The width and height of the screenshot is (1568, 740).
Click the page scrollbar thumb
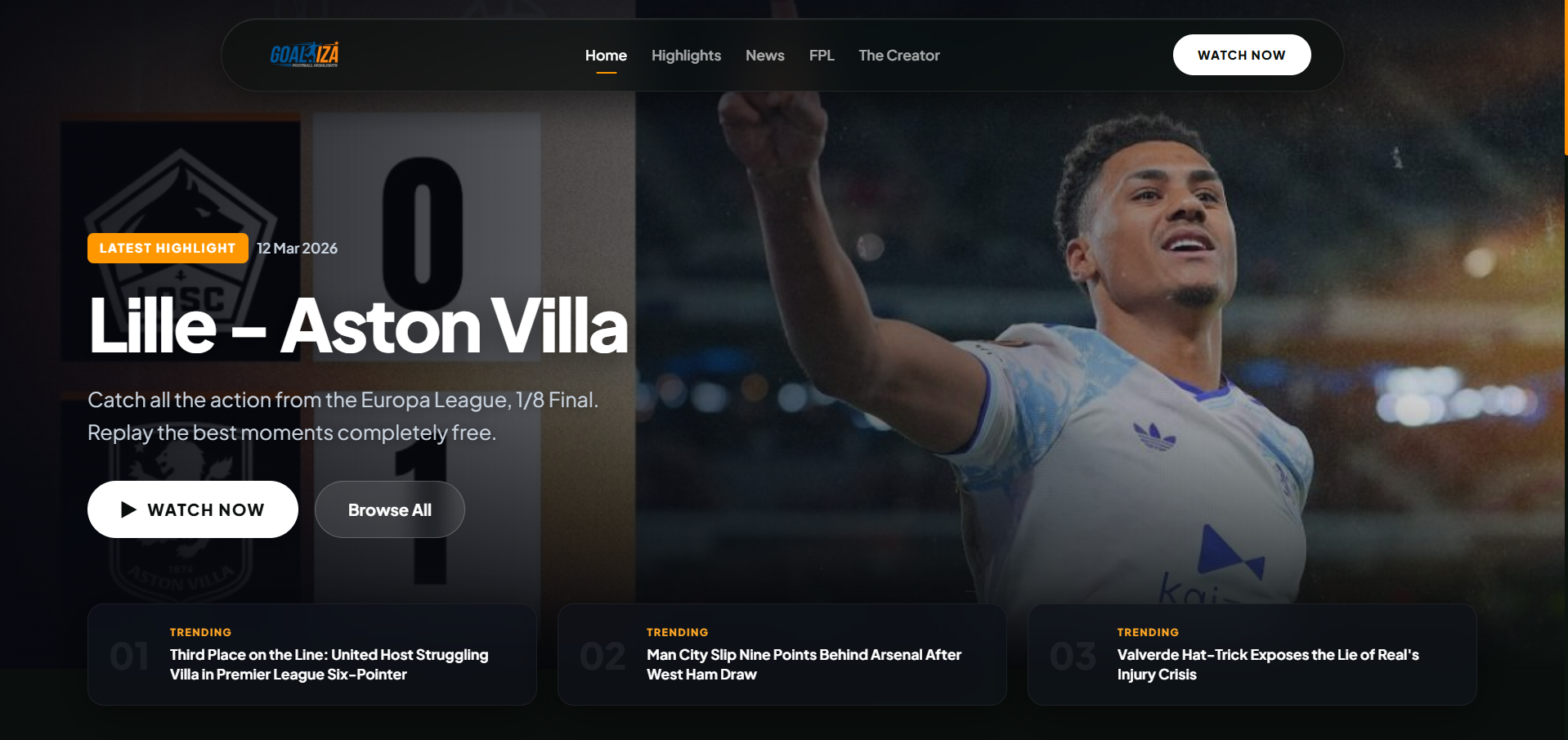(1566, 78)
